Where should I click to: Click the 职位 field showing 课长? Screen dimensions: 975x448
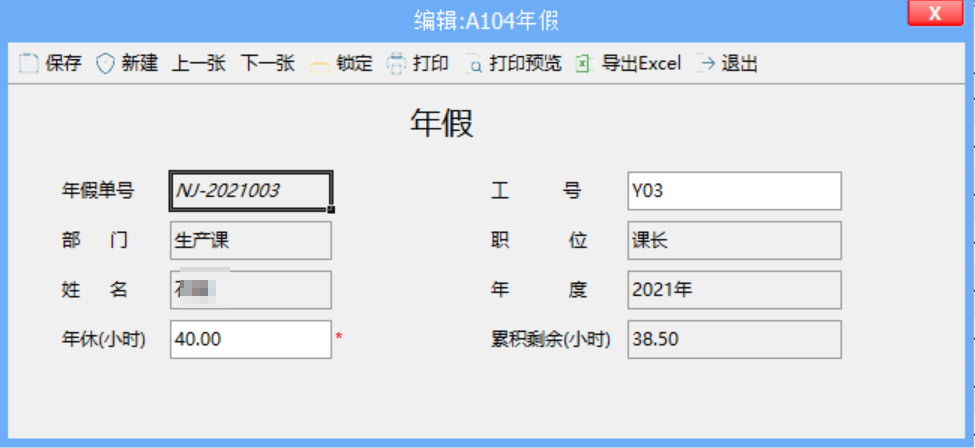coord(734,240)
